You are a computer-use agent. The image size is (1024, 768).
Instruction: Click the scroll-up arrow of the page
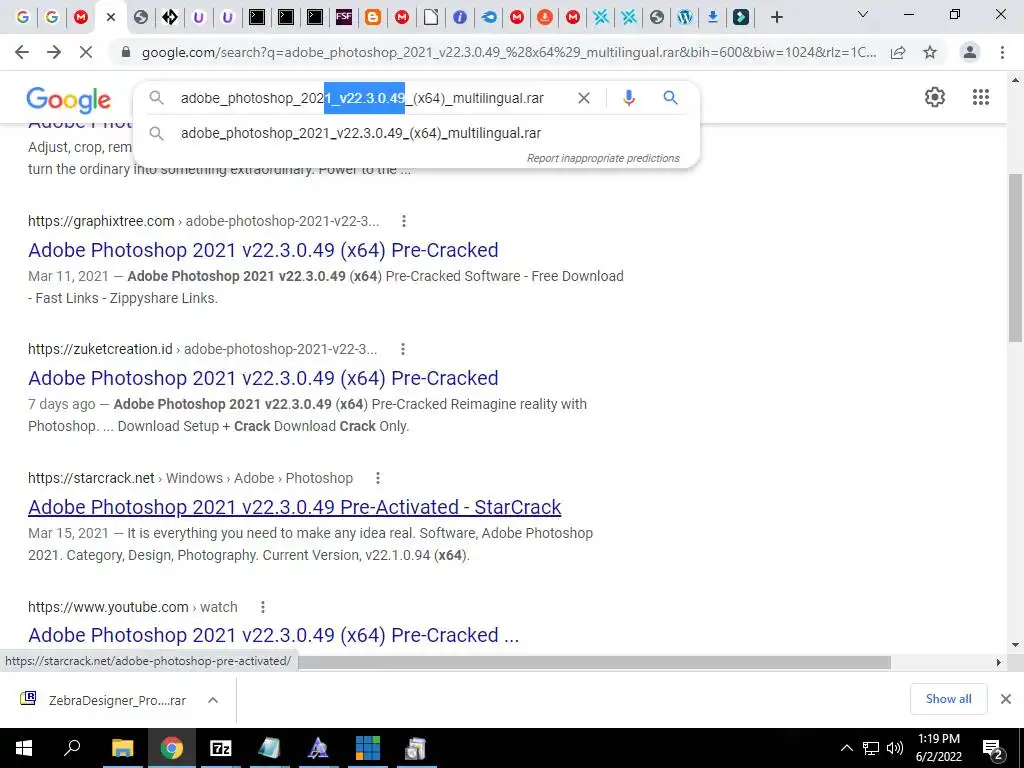click(1015, 80)
